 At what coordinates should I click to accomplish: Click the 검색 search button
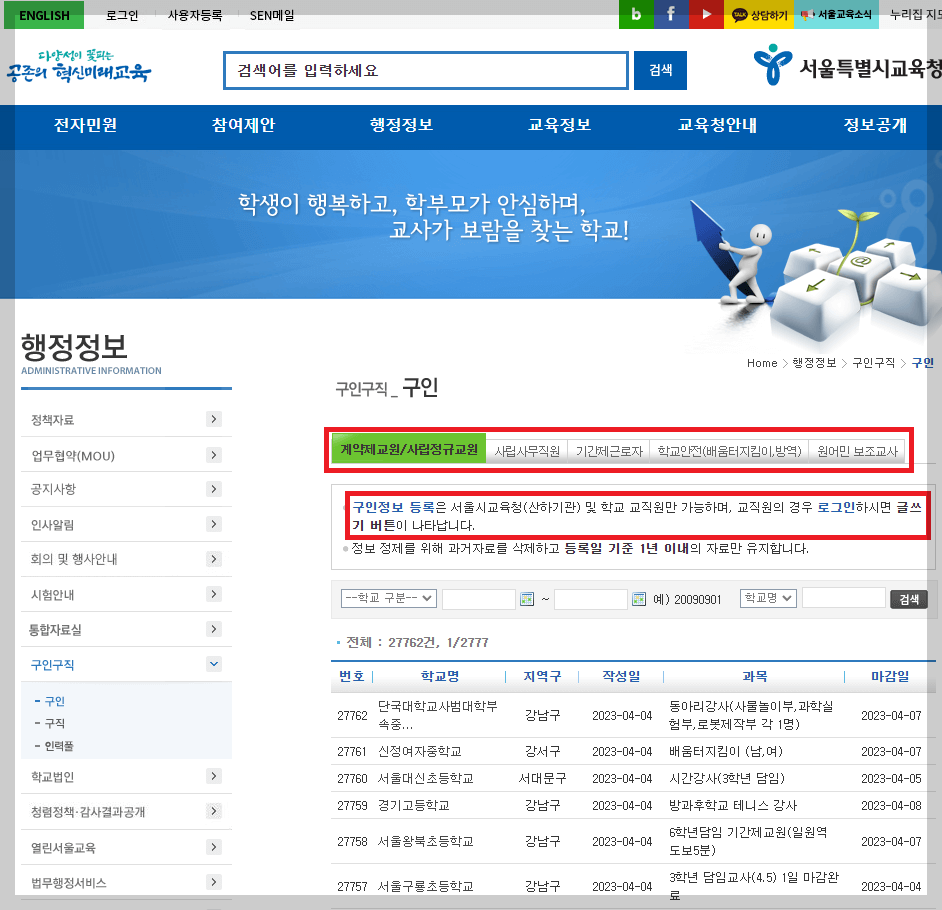(659, 70)
